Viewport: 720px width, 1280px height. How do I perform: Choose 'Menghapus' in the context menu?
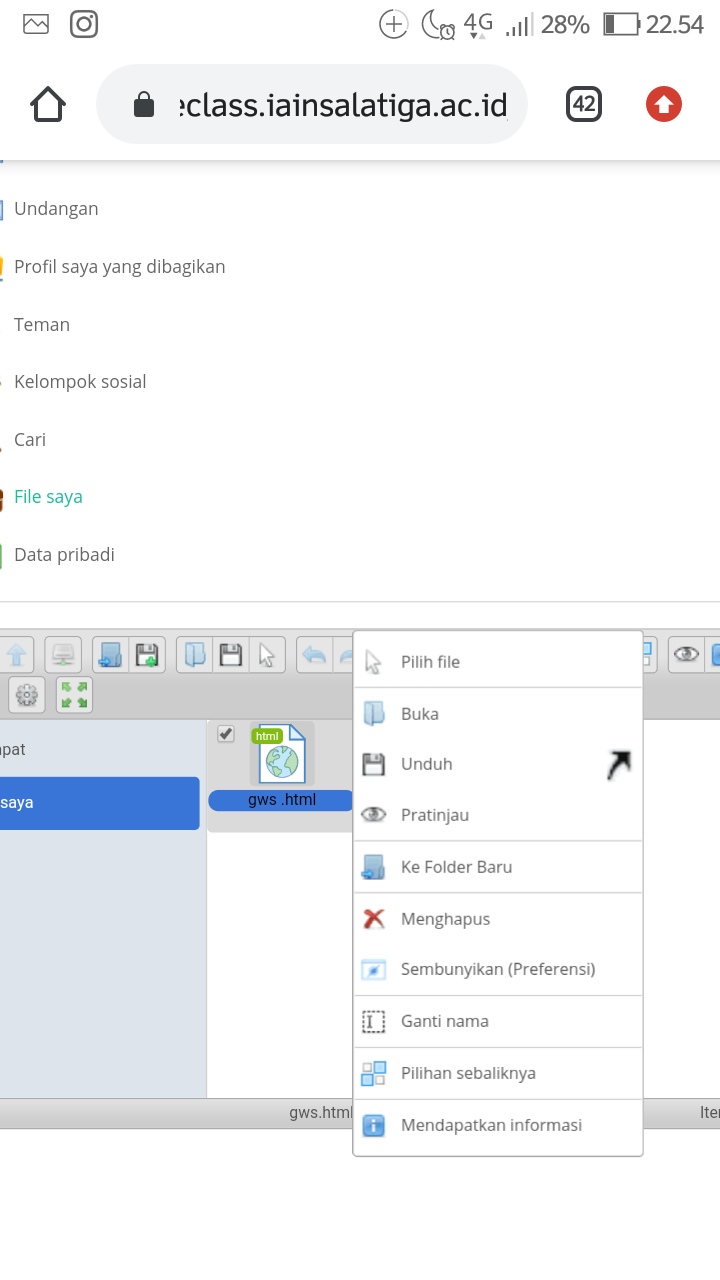[445, 919]
